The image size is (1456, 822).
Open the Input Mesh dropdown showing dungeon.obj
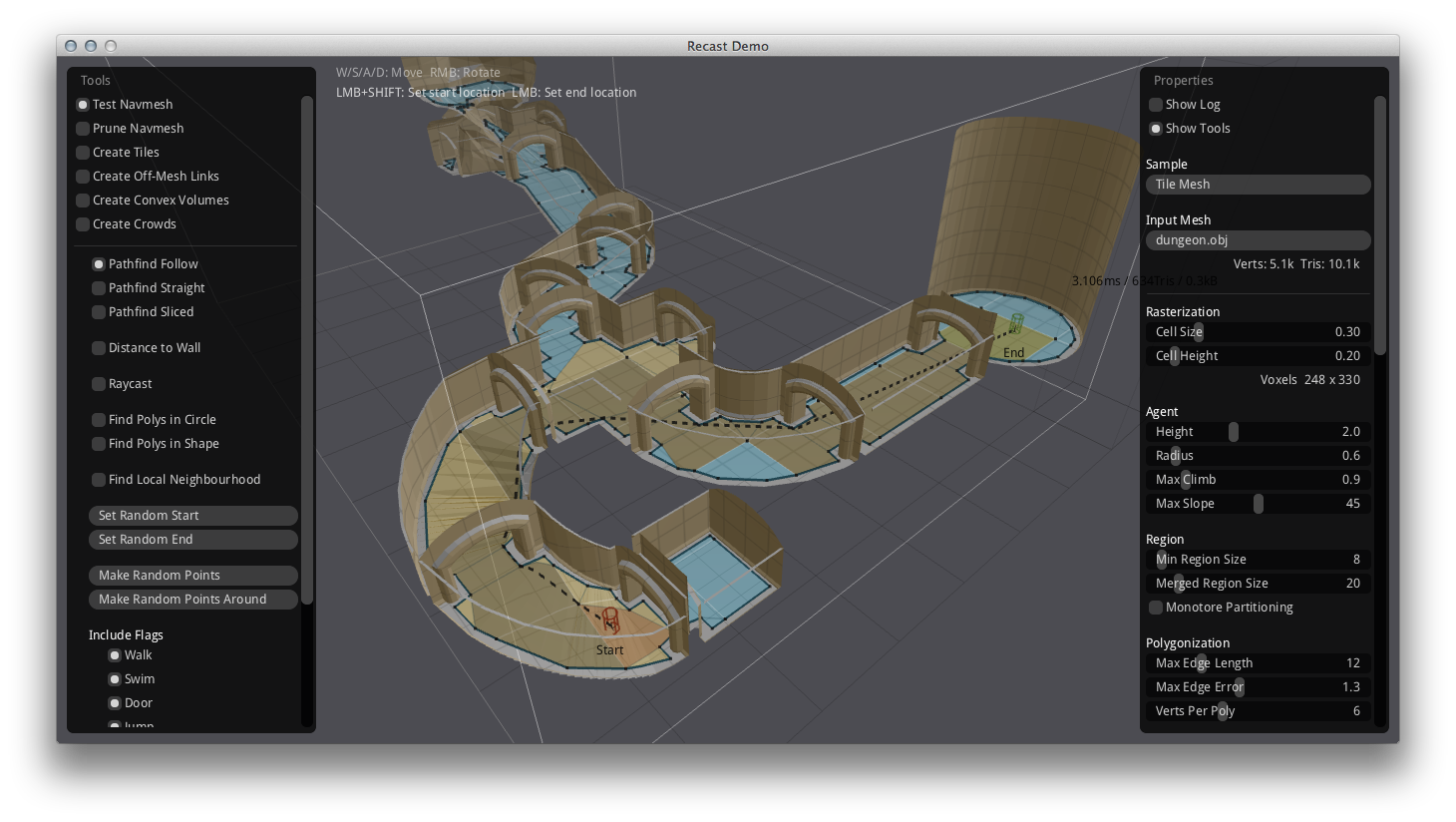(x=1257, y=239)
